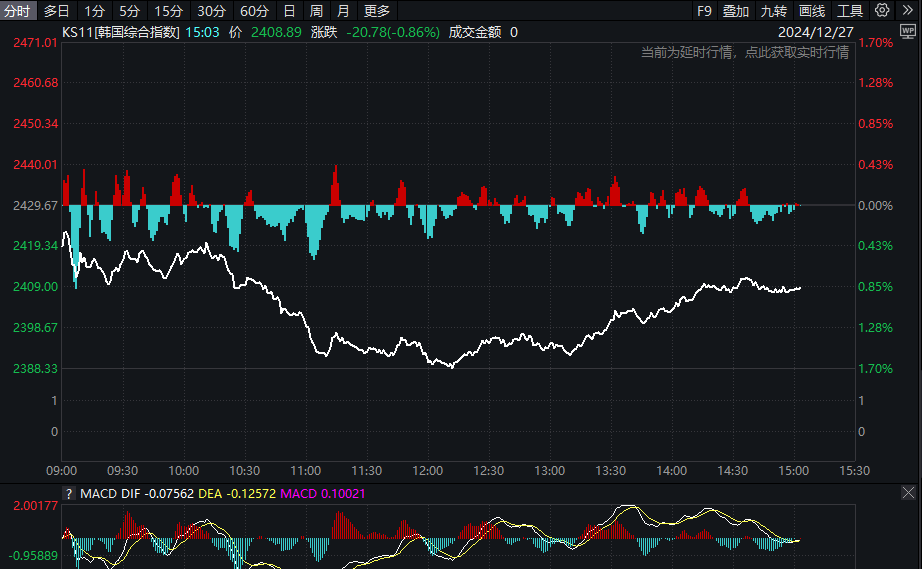Click the 13:30 time axis label
The height and width of the screenshot is (569, 922).
coord(610,471)
